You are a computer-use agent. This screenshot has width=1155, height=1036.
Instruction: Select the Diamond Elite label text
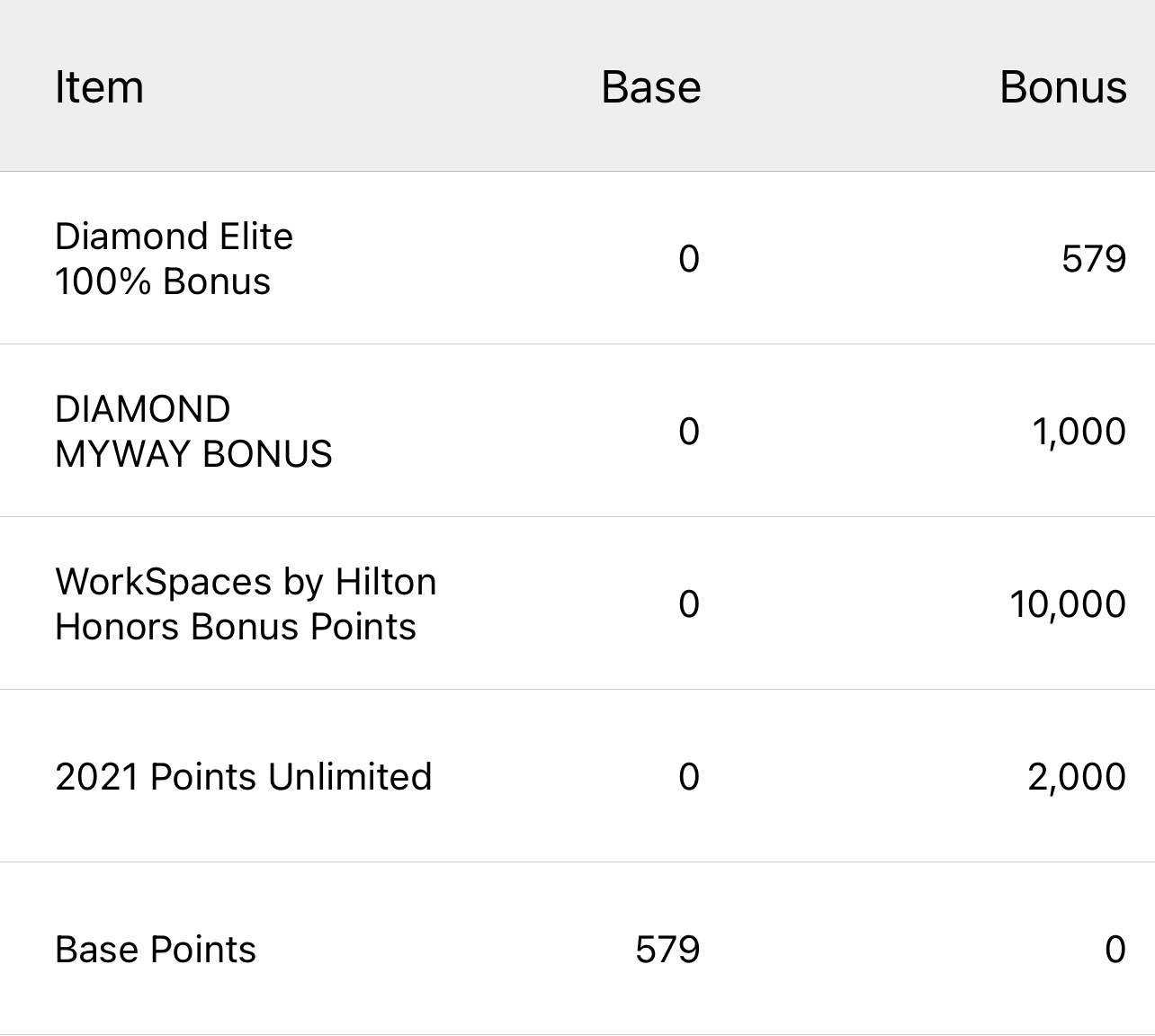174,237
